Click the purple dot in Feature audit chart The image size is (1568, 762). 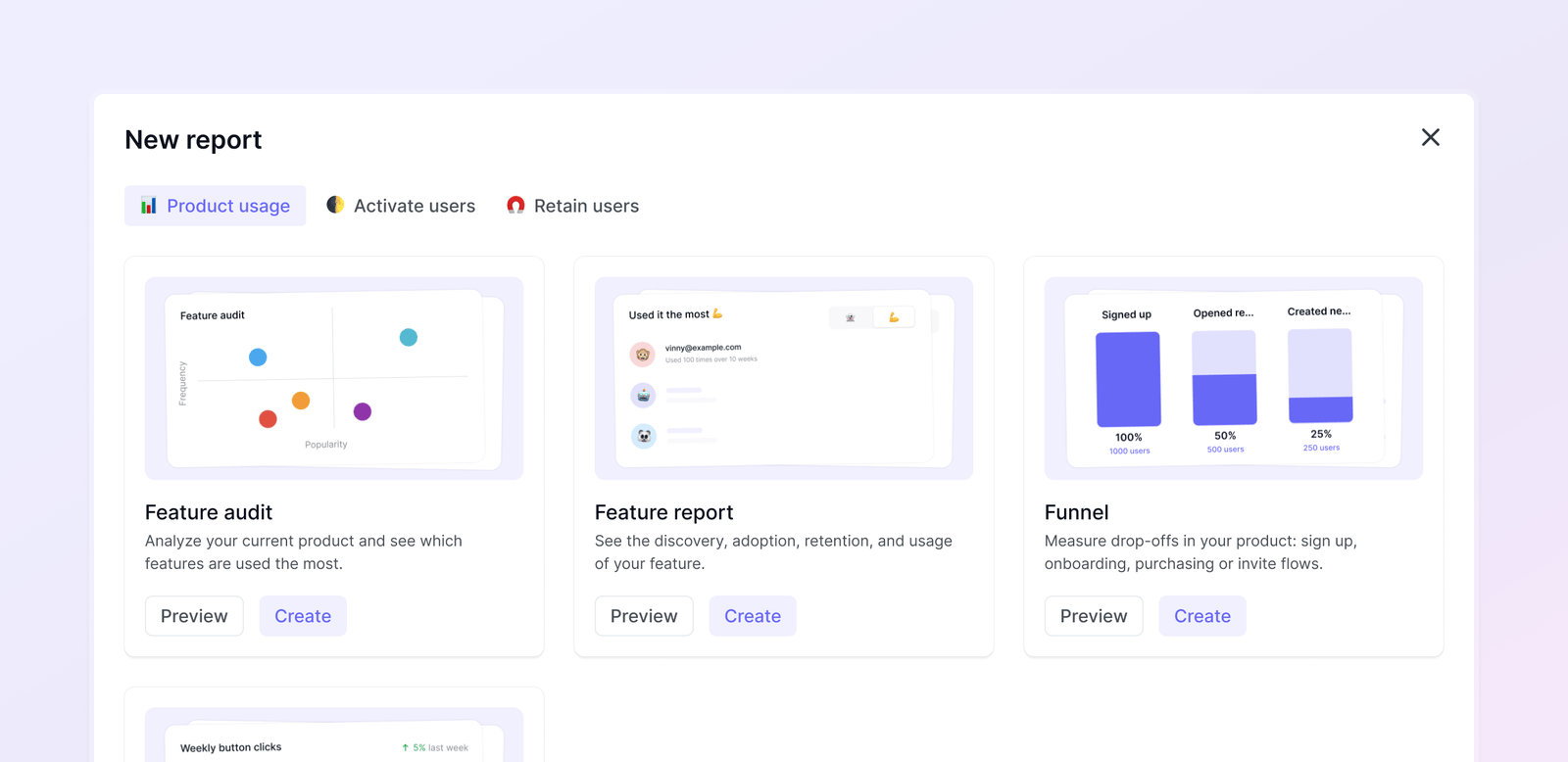pos(363,411)
